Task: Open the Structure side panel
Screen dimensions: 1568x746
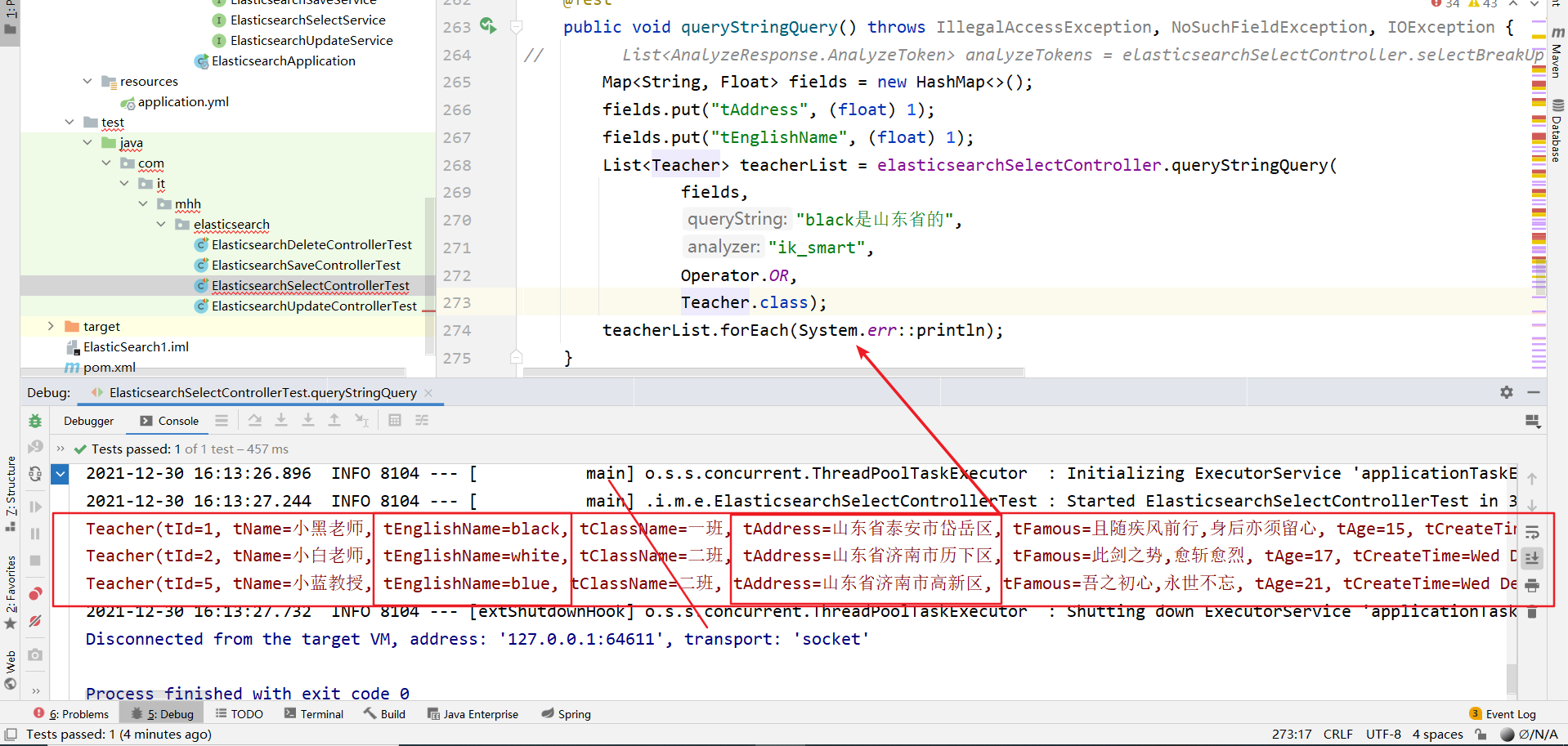Action: (x=11, y=494)
